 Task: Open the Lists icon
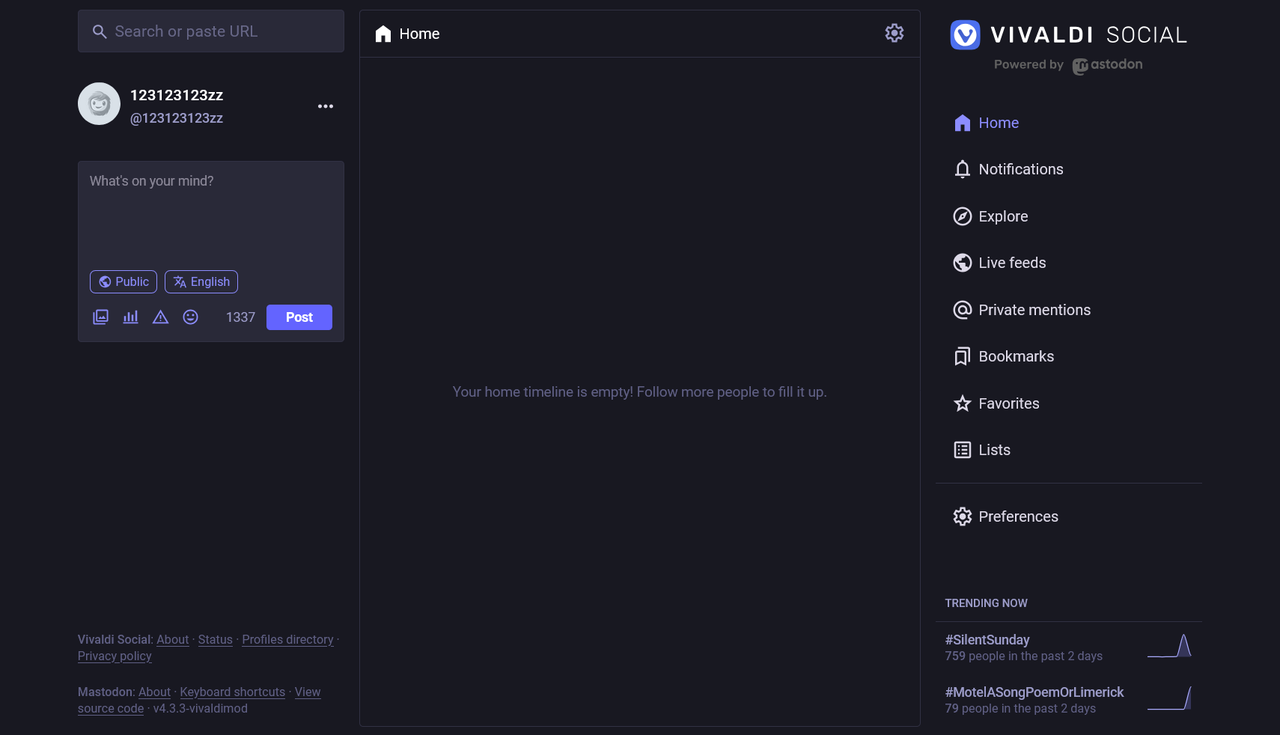coord(962,450)
